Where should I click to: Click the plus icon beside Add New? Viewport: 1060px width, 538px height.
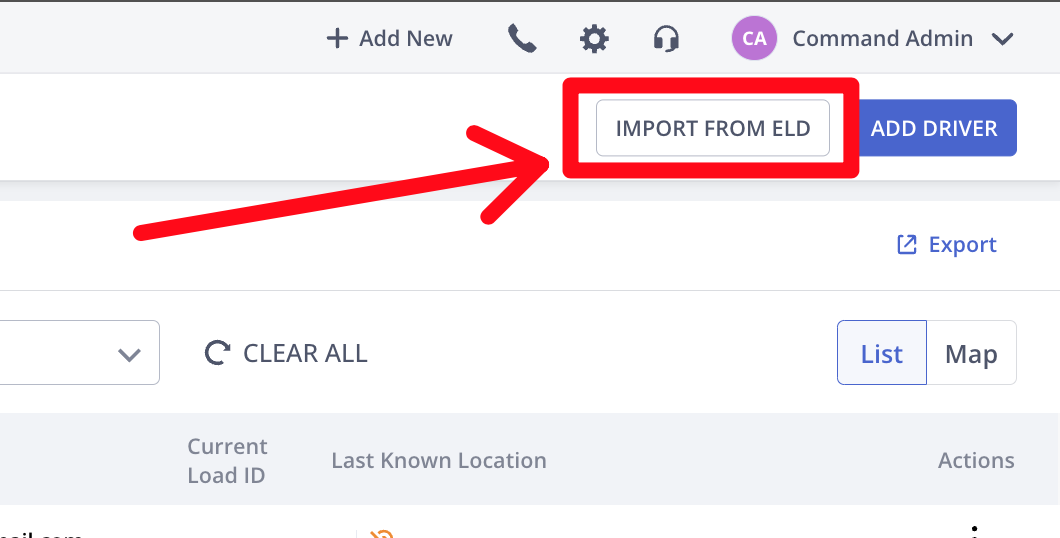[x=337, y=39]
